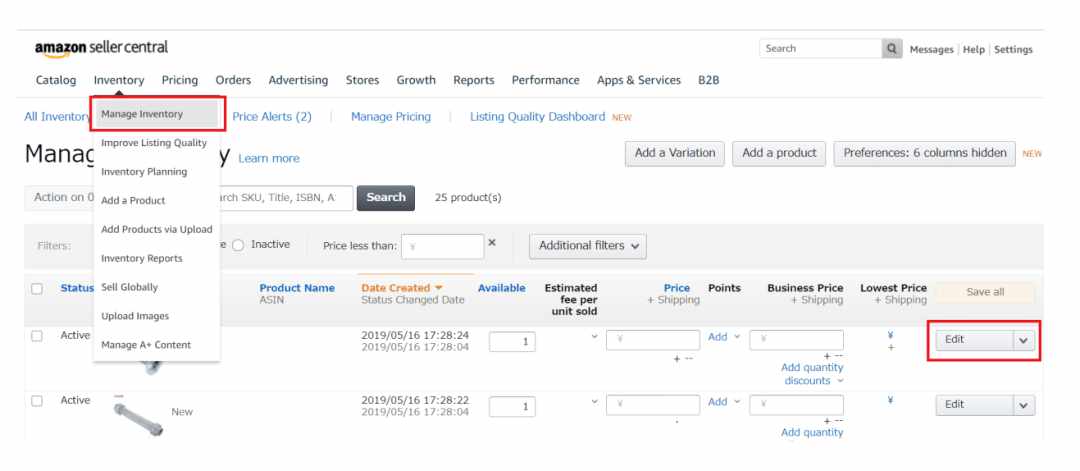The width and height of the screenshot is (1080, 471).
Task: Tick checkbox of first Active row
Action: [37, 336]
